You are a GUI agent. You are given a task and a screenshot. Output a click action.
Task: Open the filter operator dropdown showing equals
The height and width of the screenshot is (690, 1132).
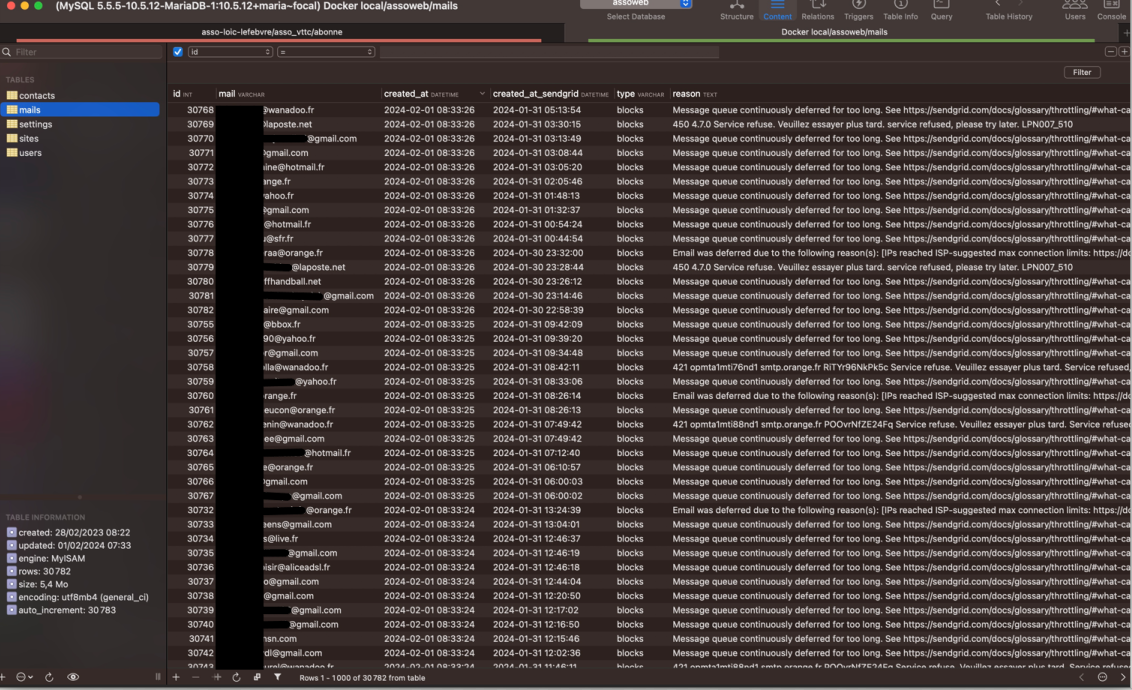tap(326, 52)
